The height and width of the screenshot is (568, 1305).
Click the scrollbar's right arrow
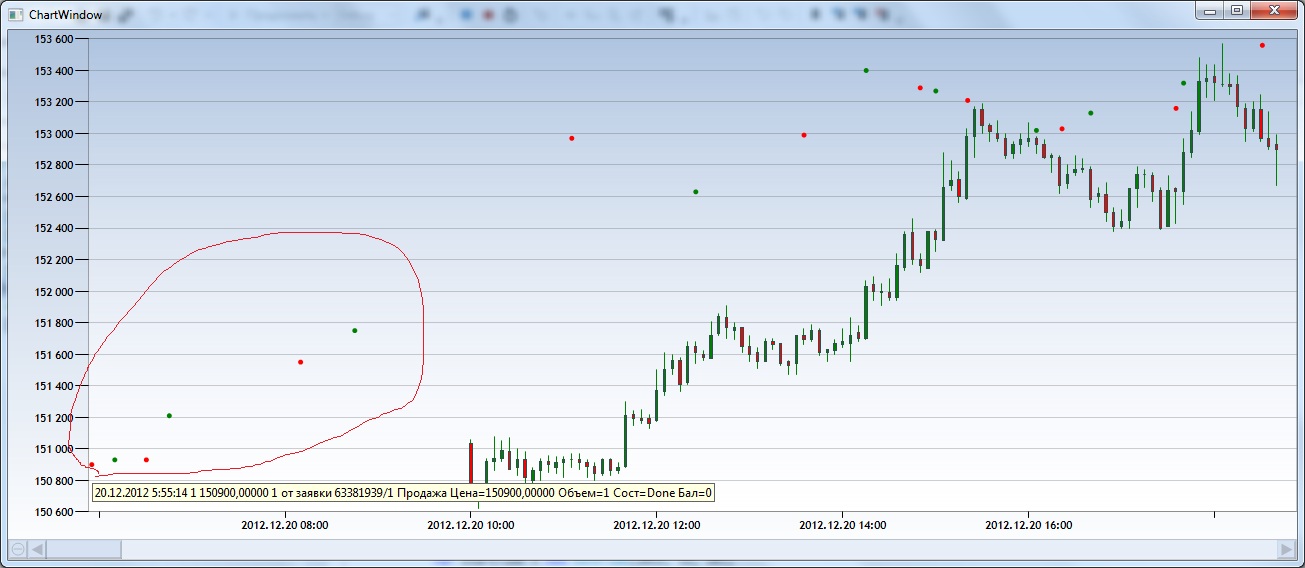[x=1286, y=549]
